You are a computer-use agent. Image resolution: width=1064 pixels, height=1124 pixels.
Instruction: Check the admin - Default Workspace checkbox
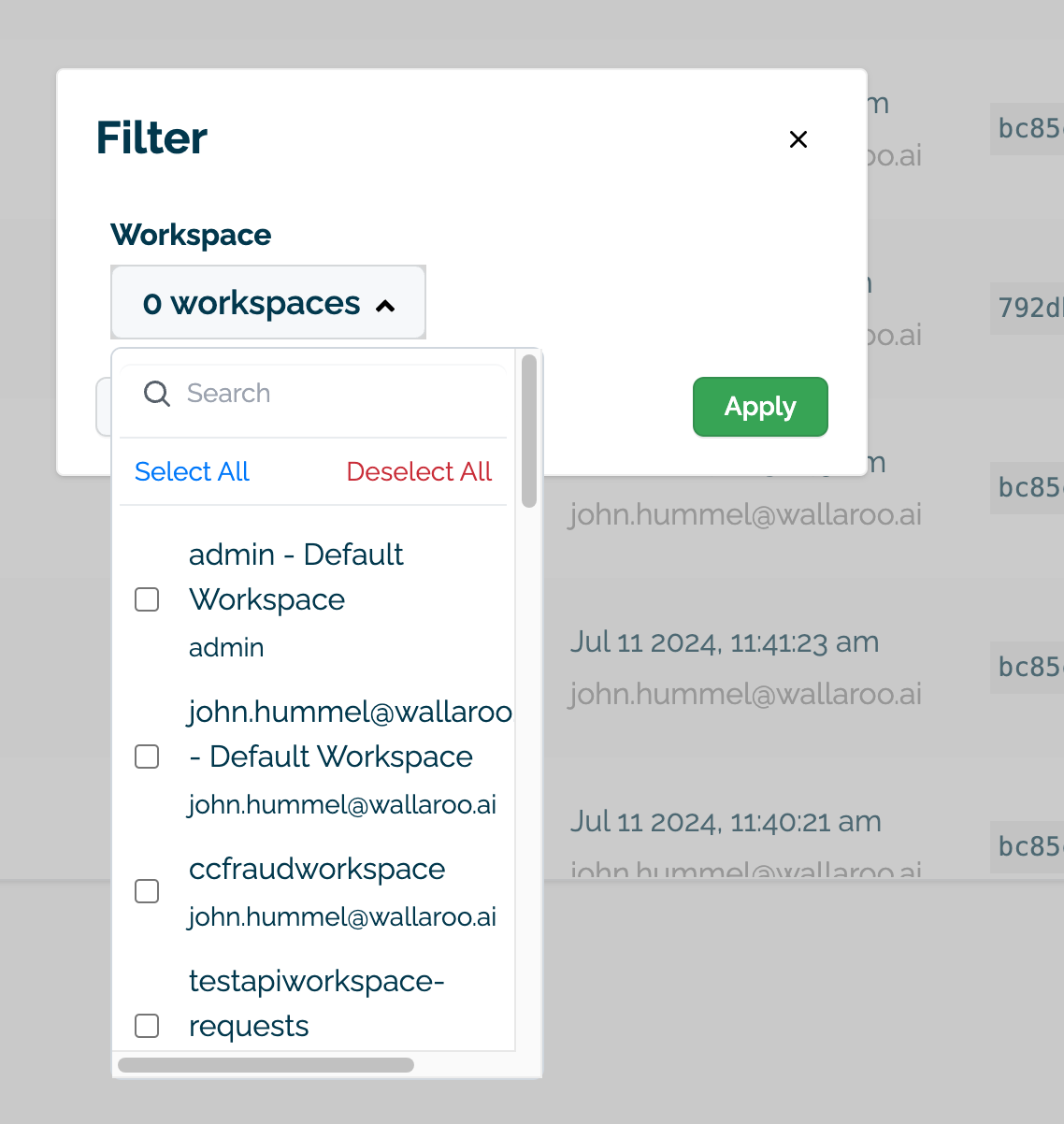[147, 599]
